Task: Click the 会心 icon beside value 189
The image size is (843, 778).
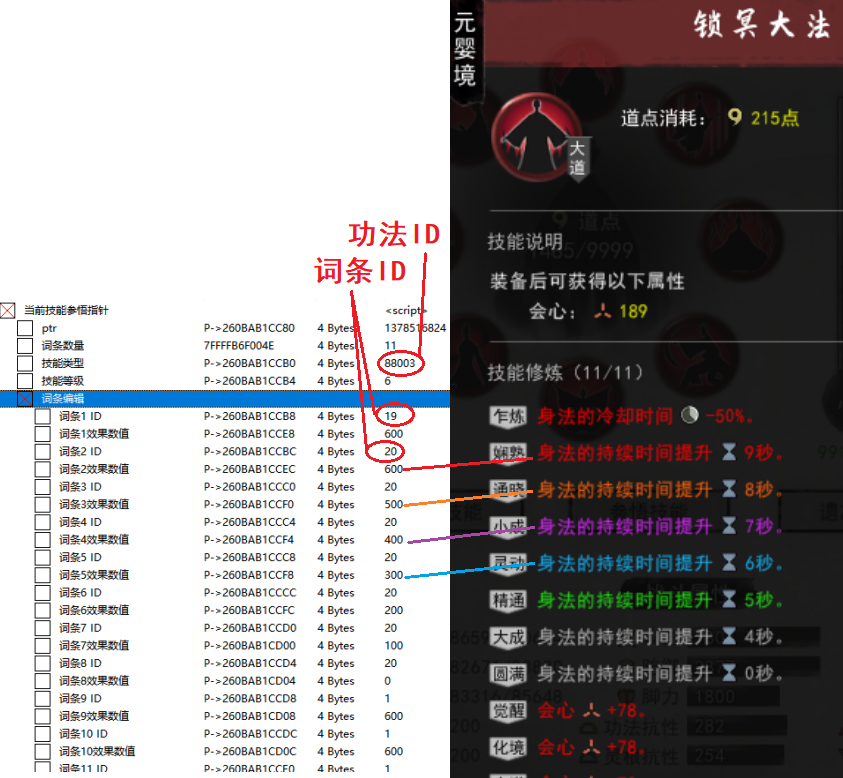Action: coord(600,312)
